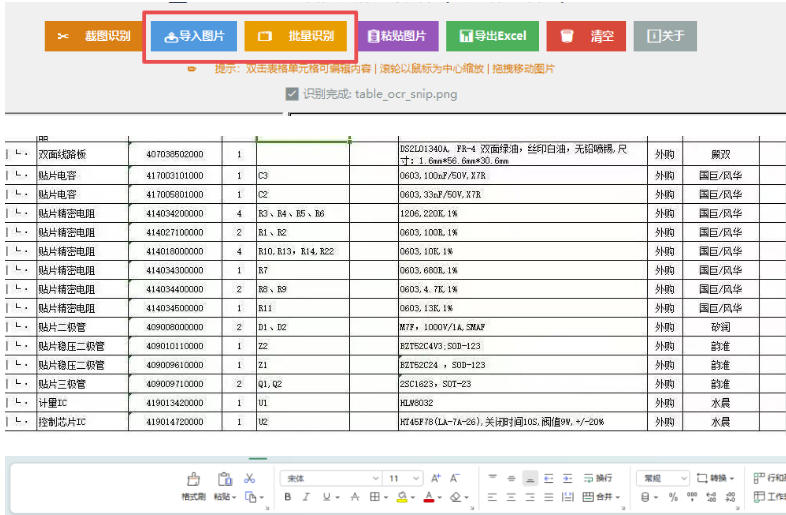786x515 pixels.
Task: Click the top vertical align icon
Action: [492, 478]
